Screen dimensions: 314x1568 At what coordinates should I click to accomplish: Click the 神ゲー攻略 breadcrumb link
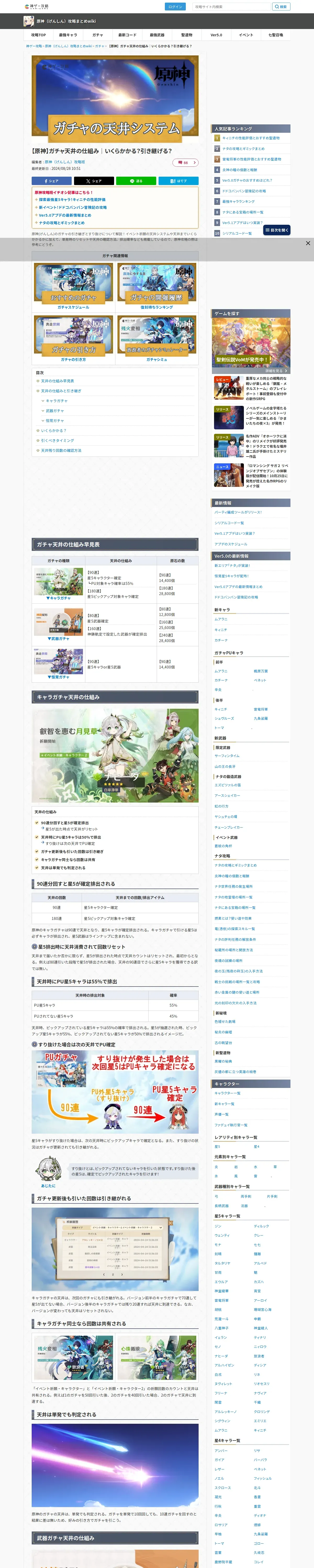pyautogui.click(x=33, y=46)
